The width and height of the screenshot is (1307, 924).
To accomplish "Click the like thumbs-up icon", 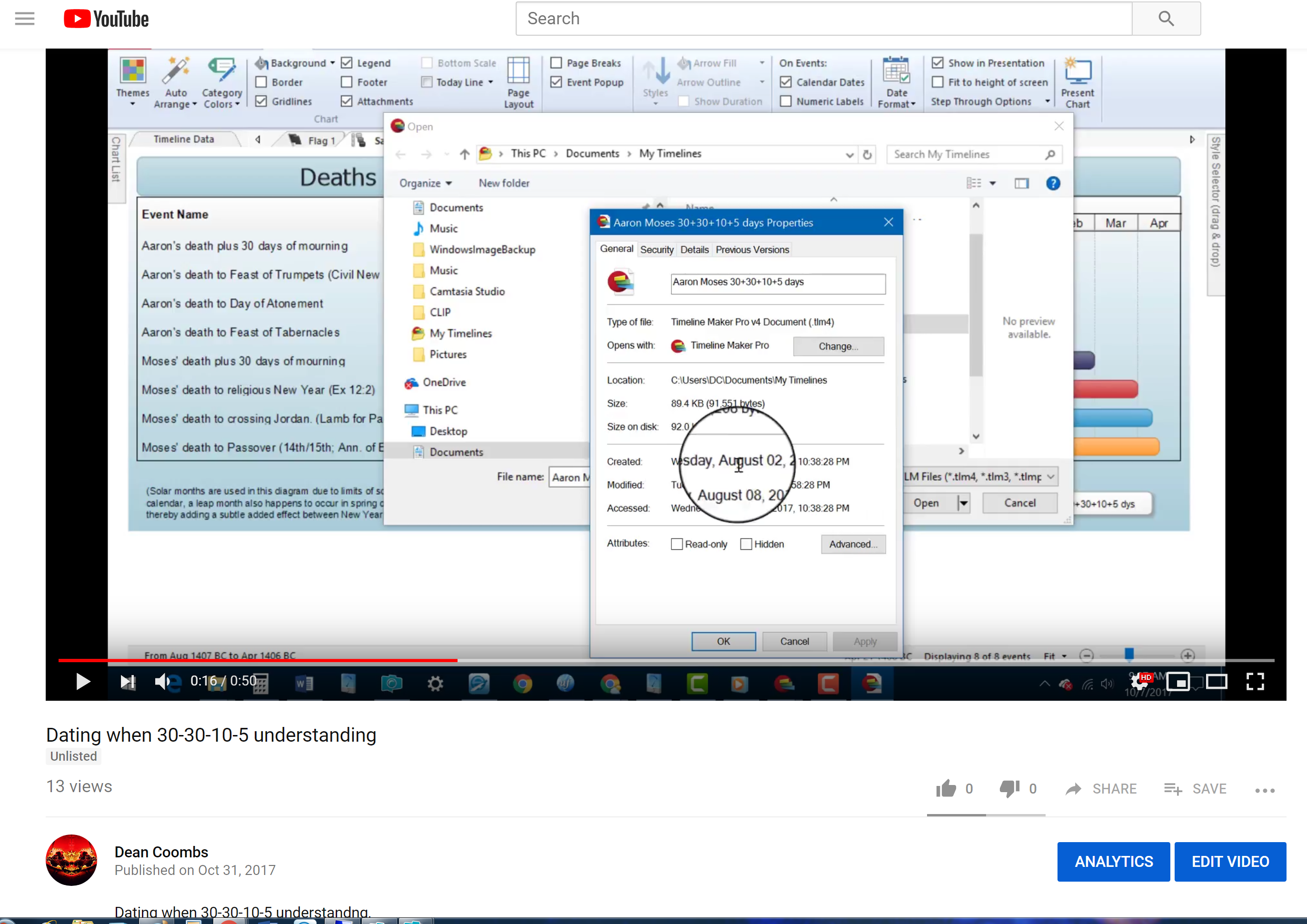I will click(946, 789).
